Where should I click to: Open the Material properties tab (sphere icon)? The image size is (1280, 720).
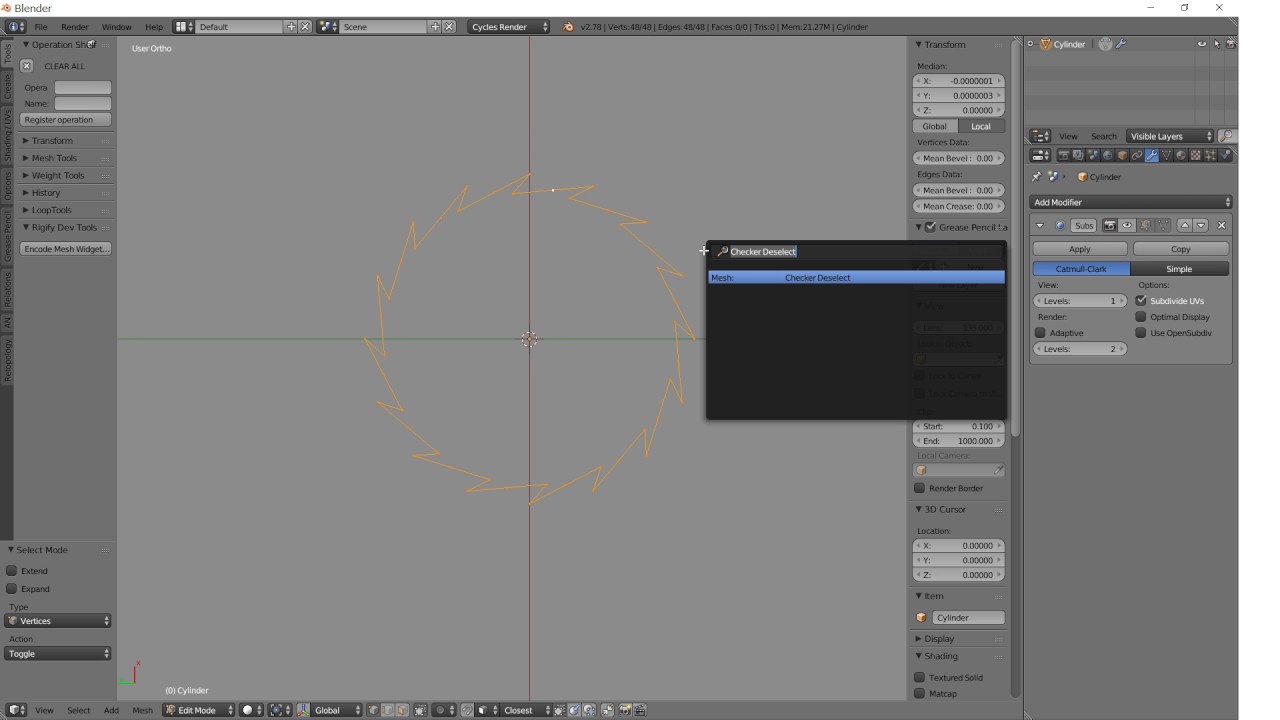coord(1181,155)
